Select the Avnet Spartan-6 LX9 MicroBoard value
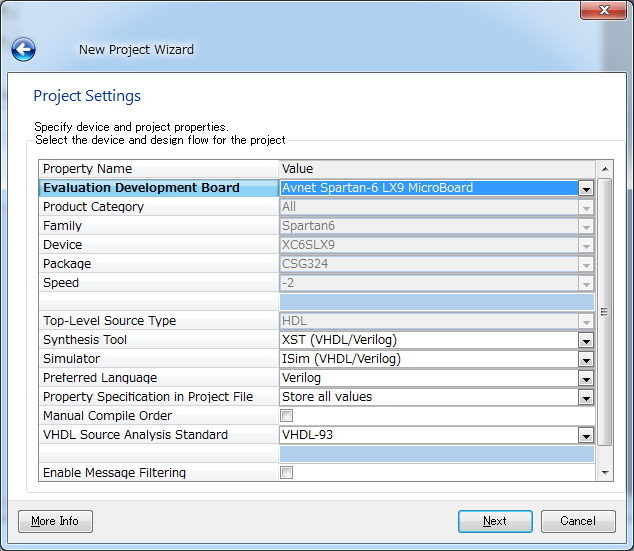Image resolution: width=634 pixels, height=551 pixels. (429, 188)
